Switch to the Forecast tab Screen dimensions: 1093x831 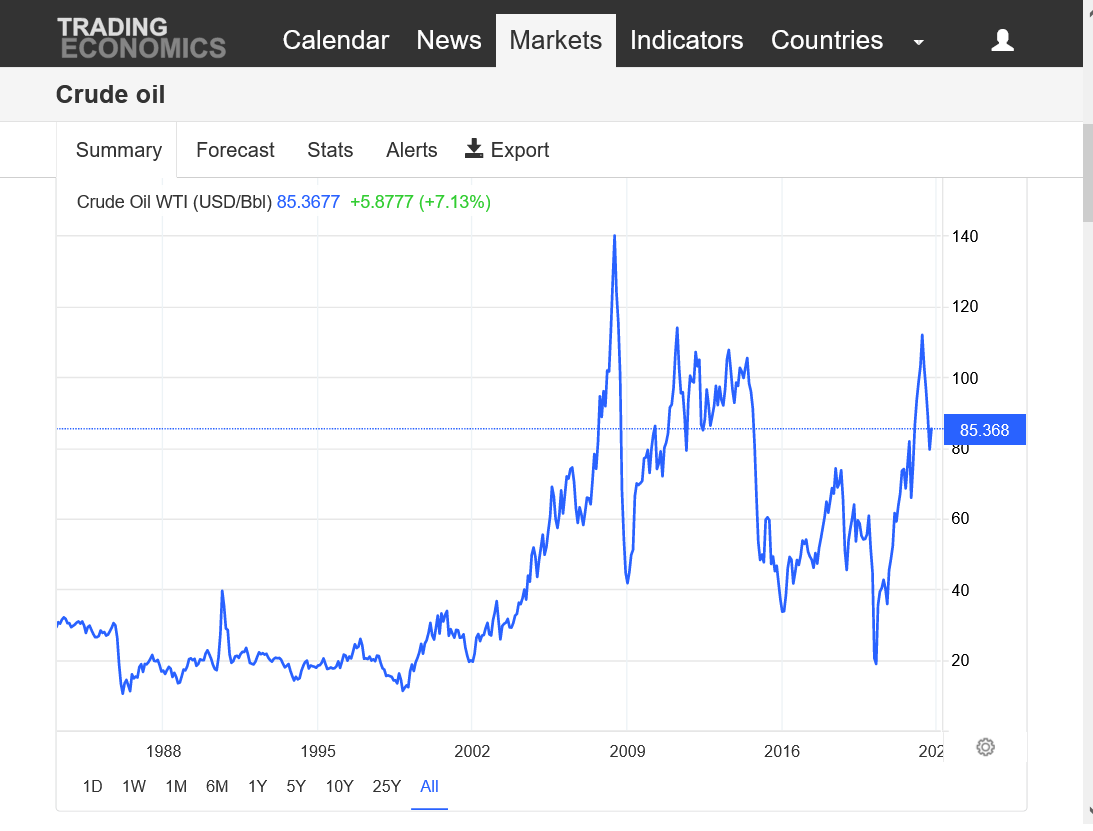pos(235,150)
